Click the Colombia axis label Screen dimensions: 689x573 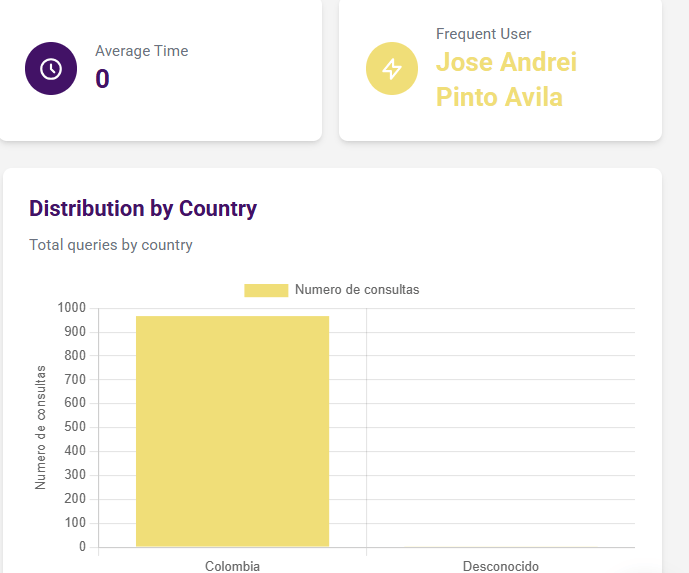[232, 566]
